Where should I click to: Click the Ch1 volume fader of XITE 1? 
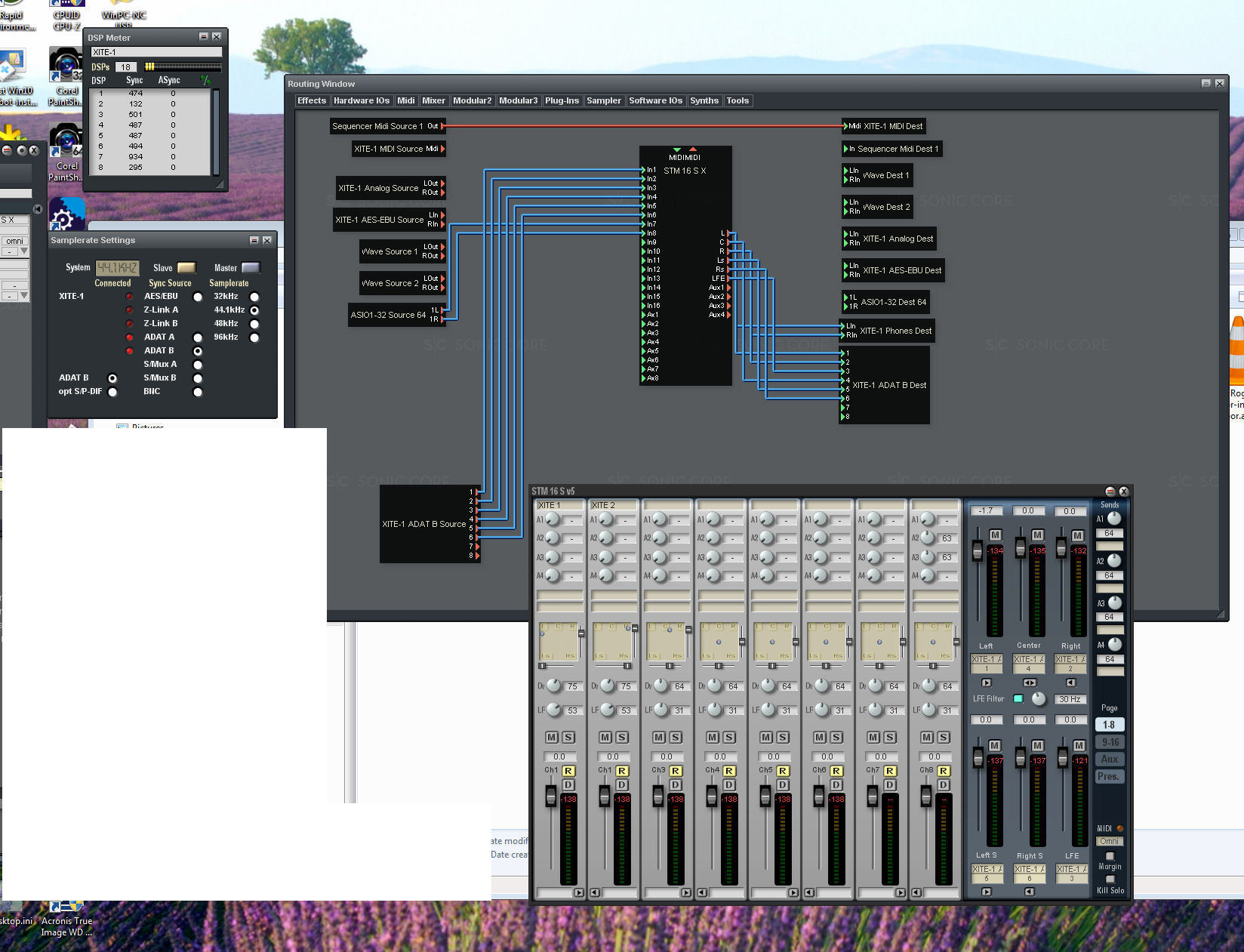coord(551,796)
